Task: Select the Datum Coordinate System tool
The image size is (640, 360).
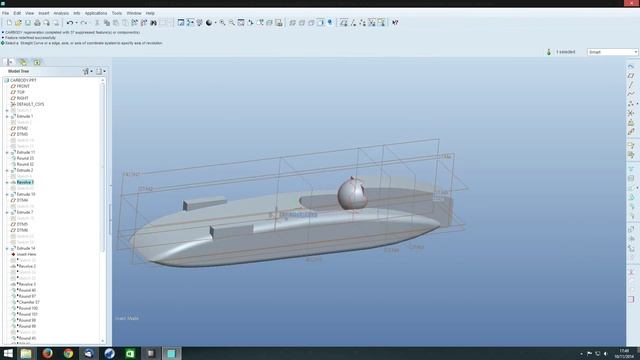Action: (631, 113)
